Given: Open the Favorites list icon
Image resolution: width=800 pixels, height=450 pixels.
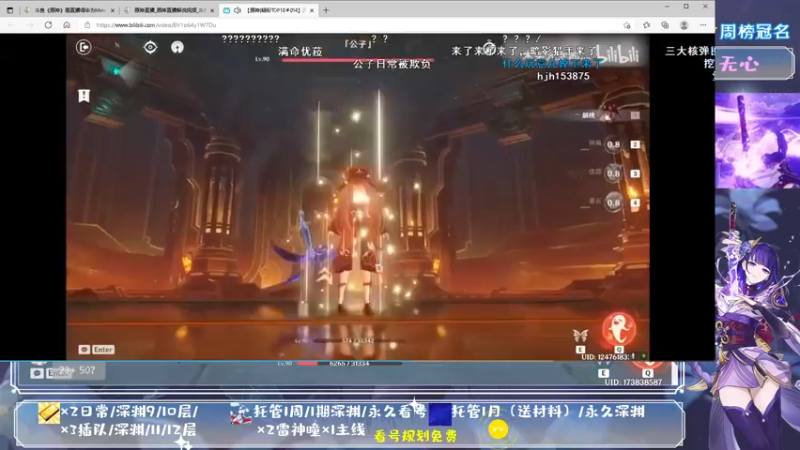Looking at the screenshot, I should click(646, 25).
